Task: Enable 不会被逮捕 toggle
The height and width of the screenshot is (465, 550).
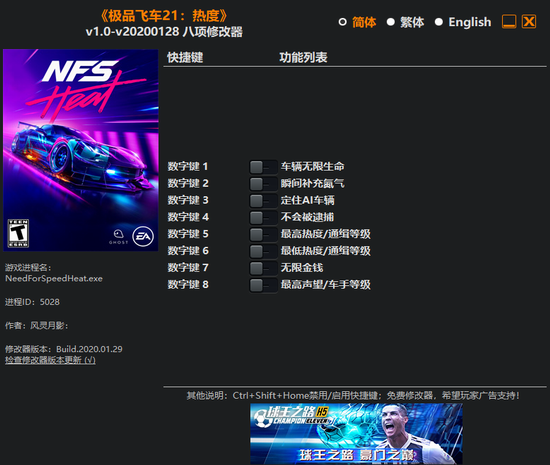Action: tap(263, 218)
